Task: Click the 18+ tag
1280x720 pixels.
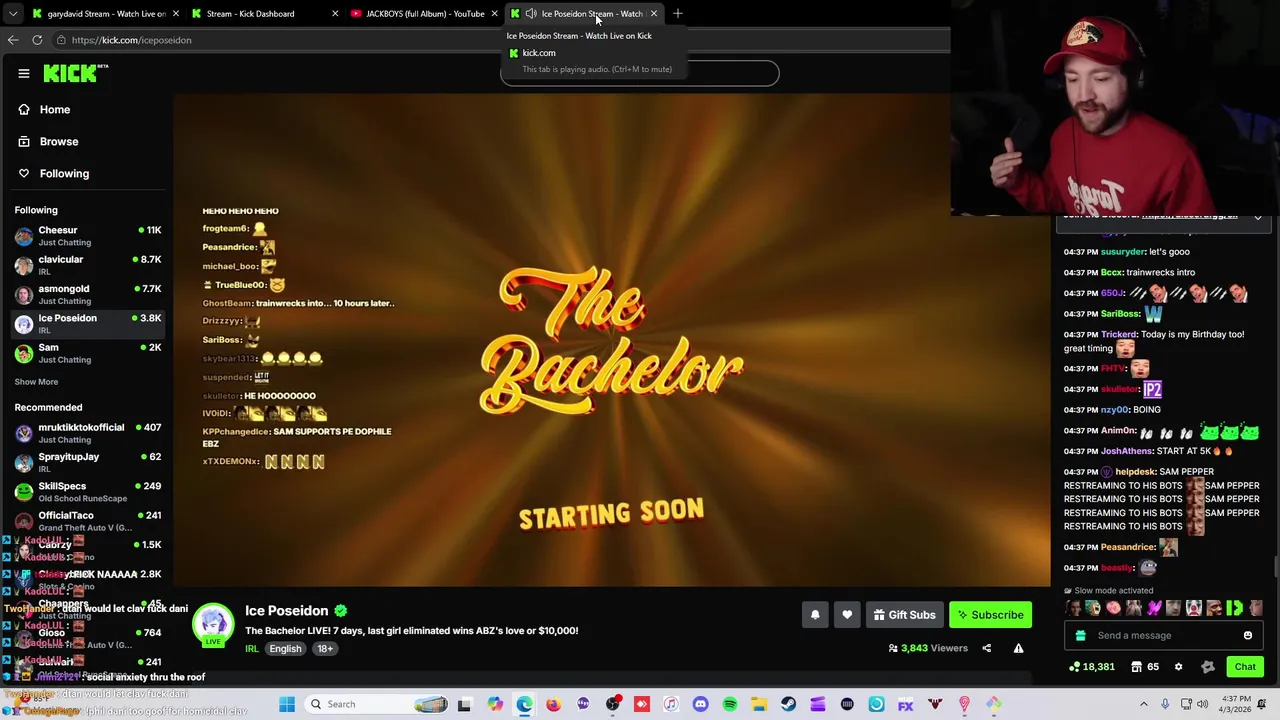Action: [x=325, y=648]
